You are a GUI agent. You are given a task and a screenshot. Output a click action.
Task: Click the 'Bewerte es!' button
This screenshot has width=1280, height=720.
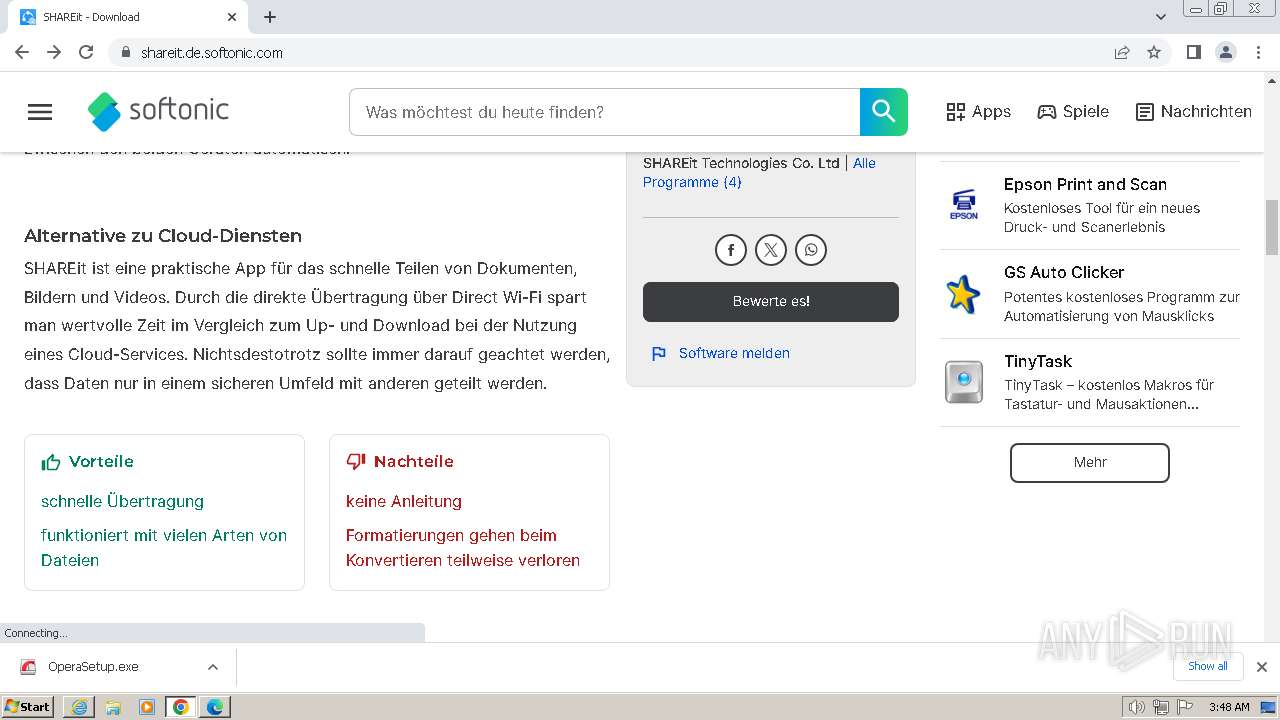(x=771, y=302)
